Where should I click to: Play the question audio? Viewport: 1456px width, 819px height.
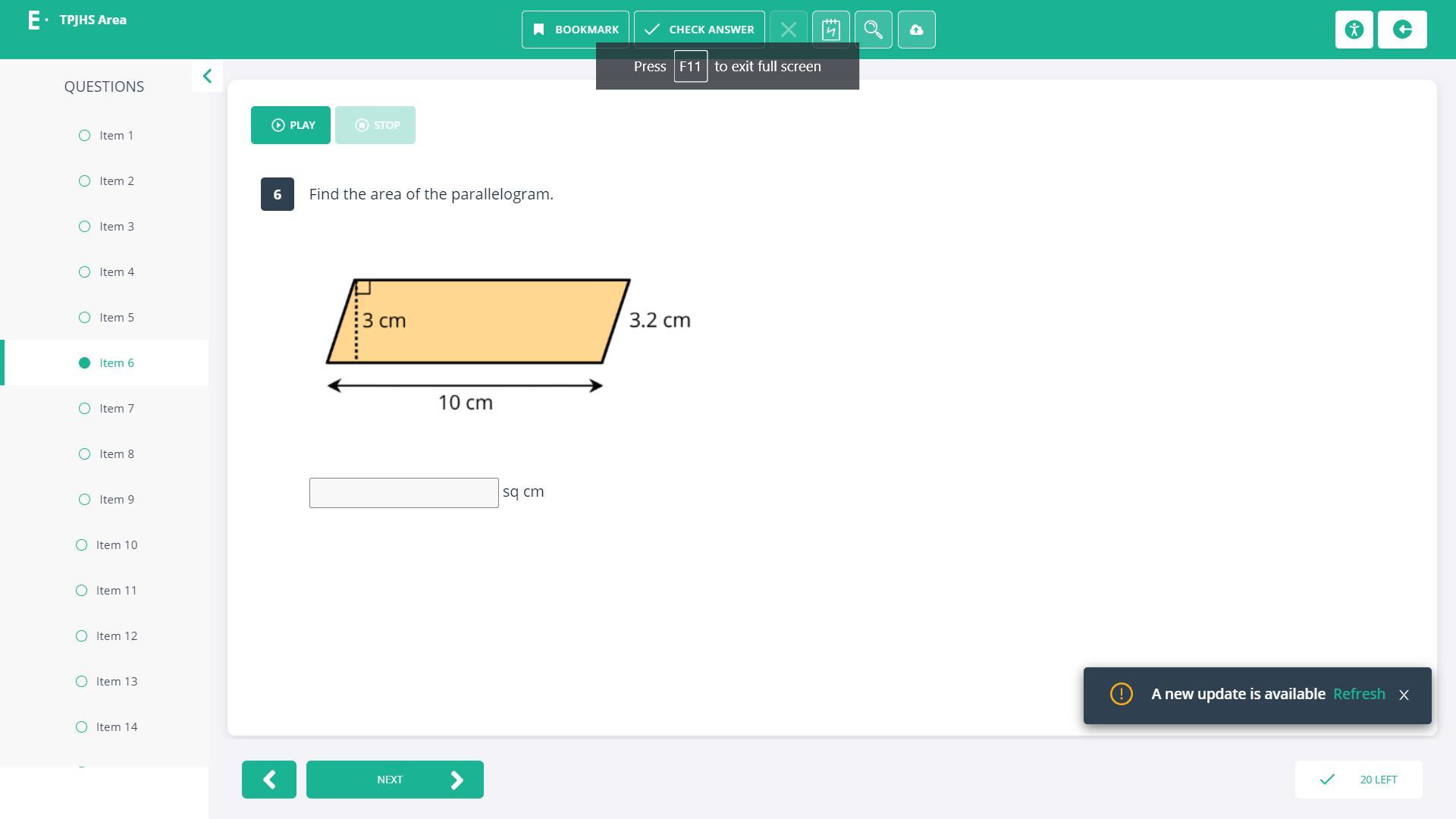(x=290, y=125)
